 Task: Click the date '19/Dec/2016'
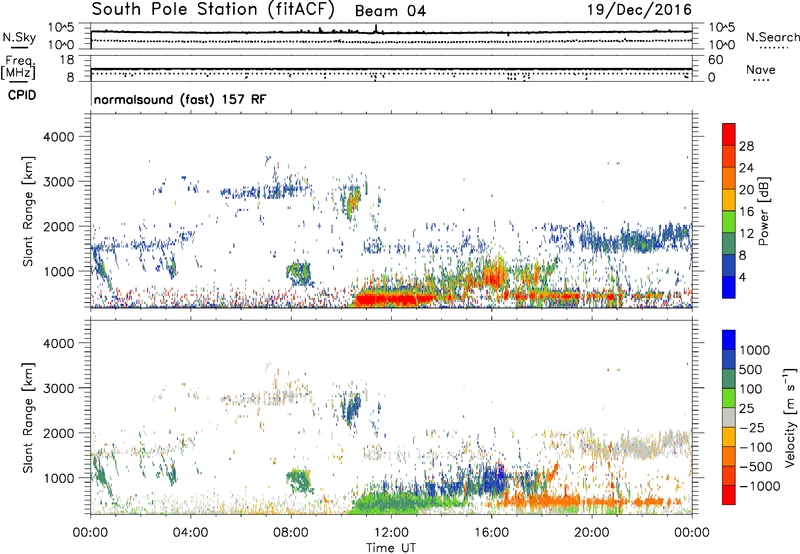[x=639, y=9]
